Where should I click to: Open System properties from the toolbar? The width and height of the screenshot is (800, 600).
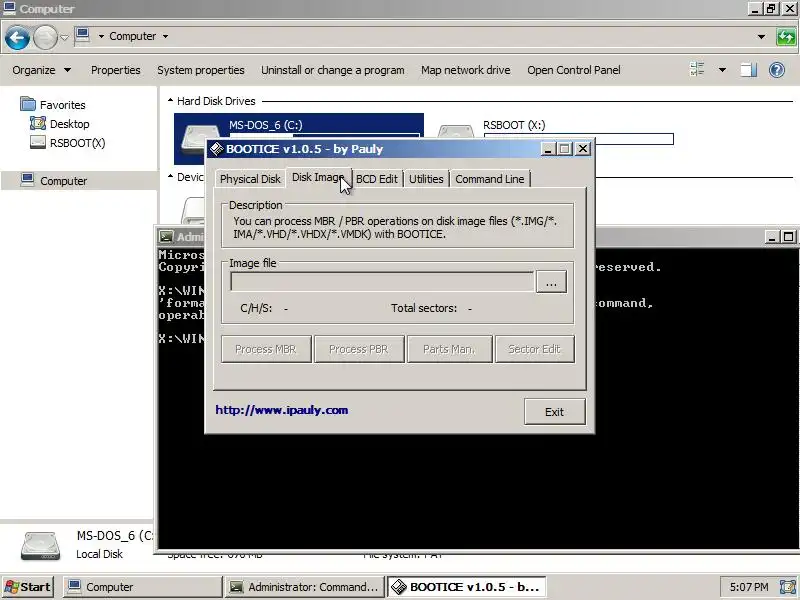(201, 70)
